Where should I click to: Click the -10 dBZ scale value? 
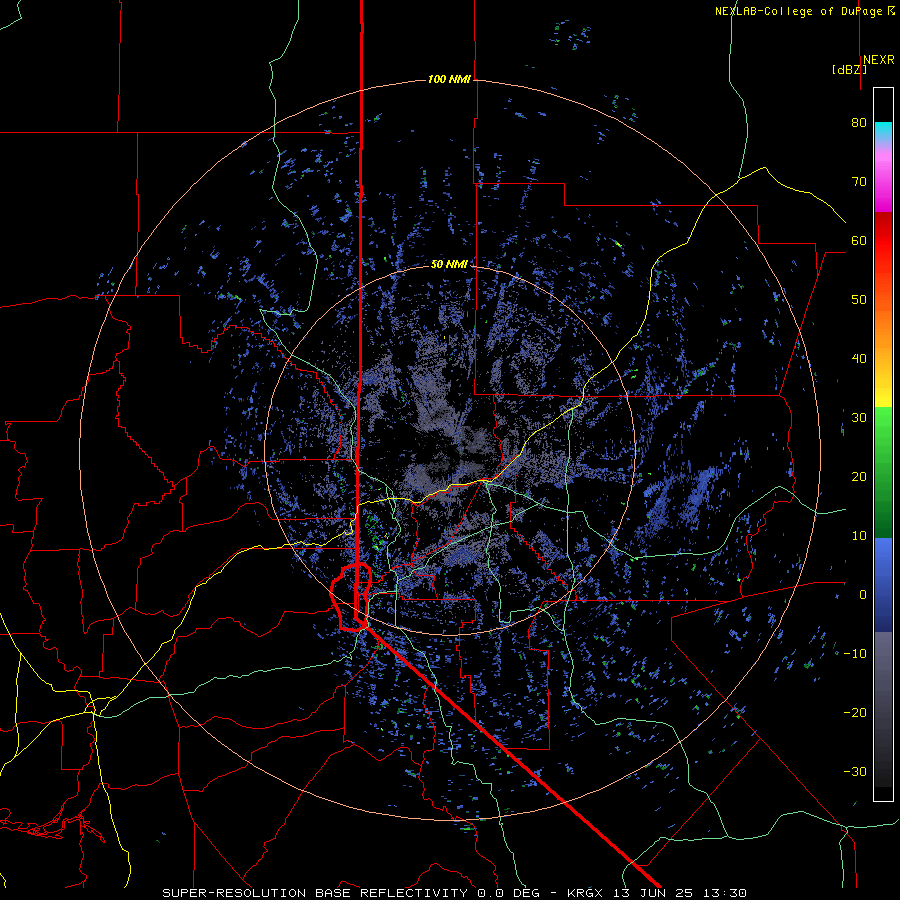pyautogui.click(x=855, y=653)
